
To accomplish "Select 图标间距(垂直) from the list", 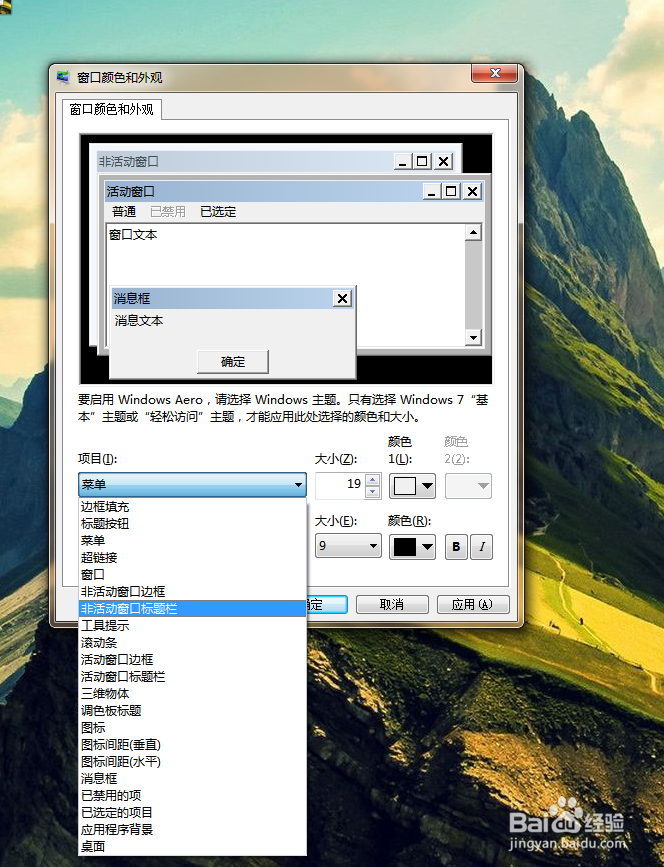I will coord(192,745).
